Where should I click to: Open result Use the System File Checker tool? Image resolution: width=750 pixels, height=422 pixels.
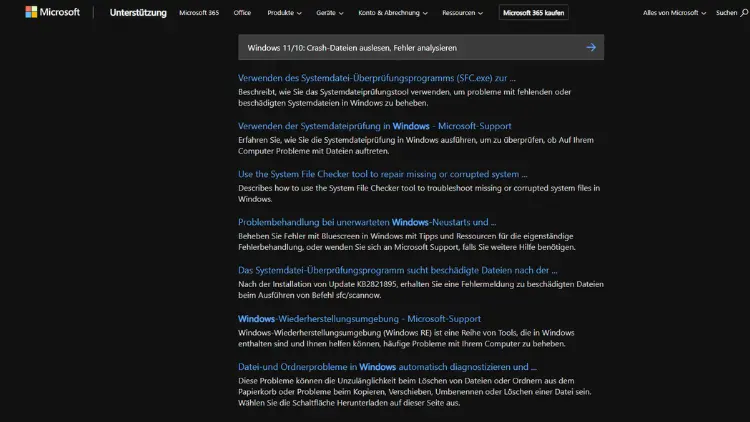click(383, 174)
